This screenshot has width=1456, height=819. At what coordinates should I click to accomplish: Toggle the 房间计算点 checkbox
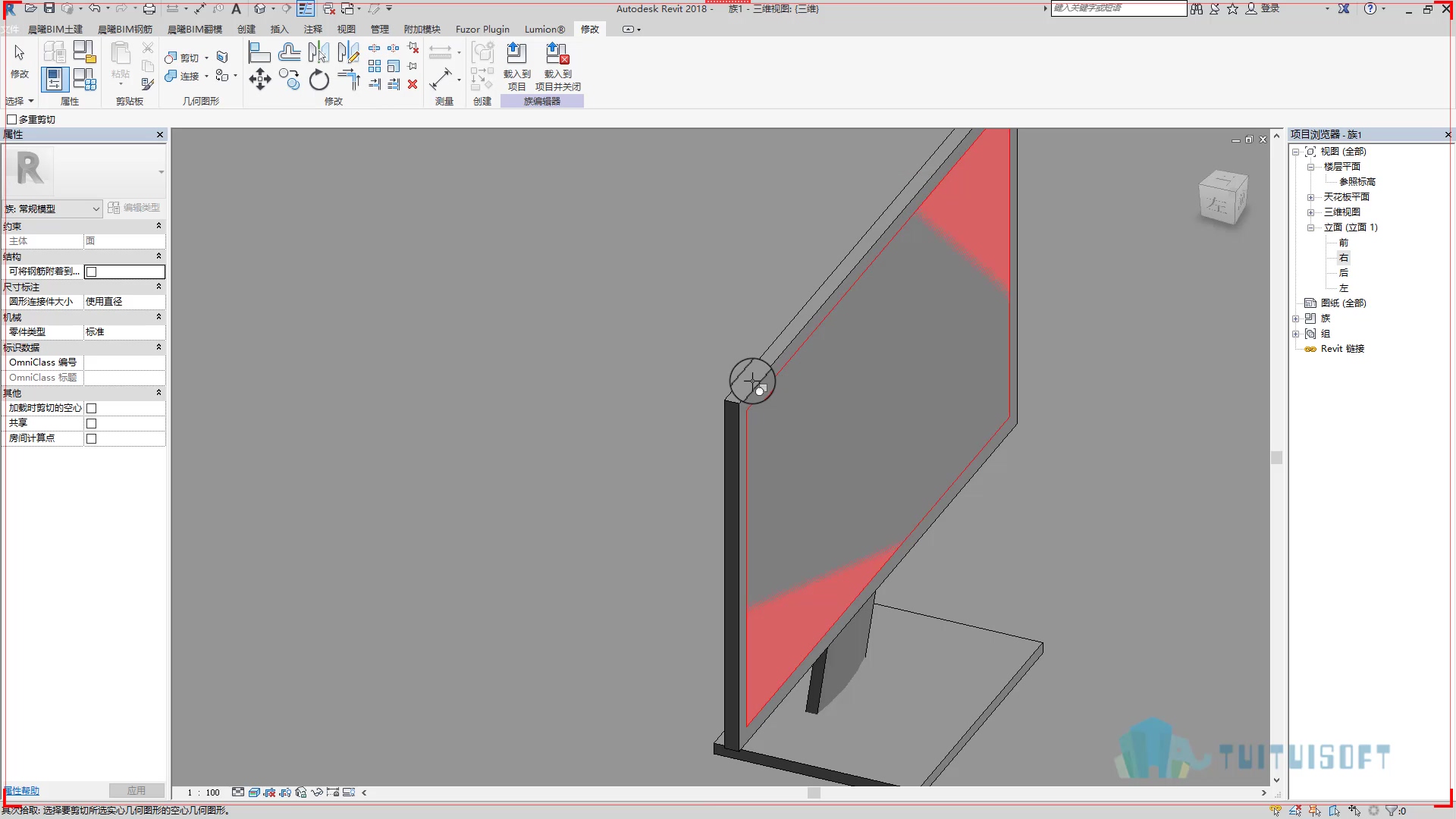point(92,438)
